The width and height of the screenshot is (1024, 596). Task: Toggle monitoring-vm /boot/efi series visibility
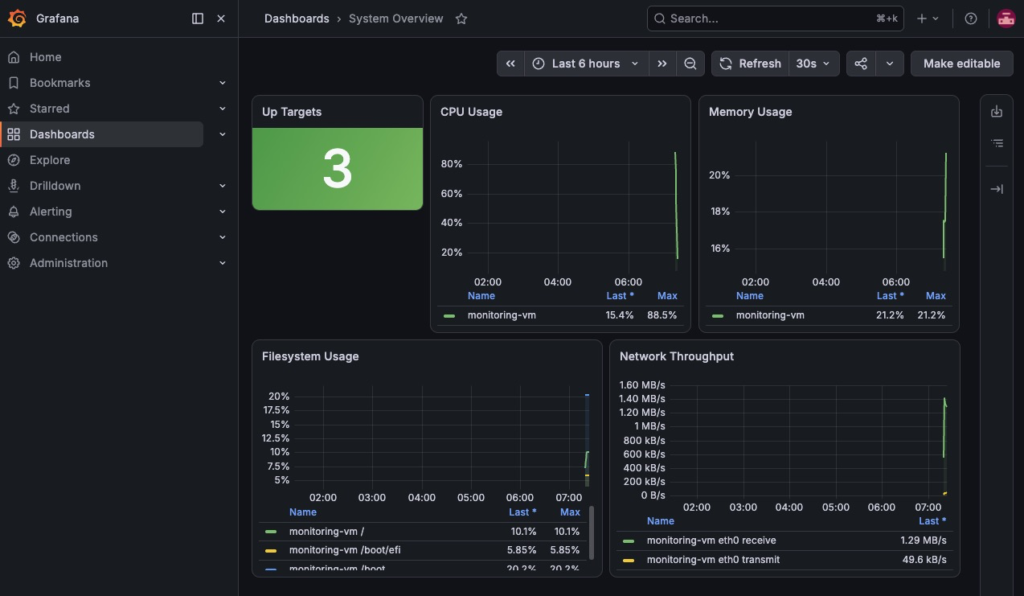coord(345,550)
